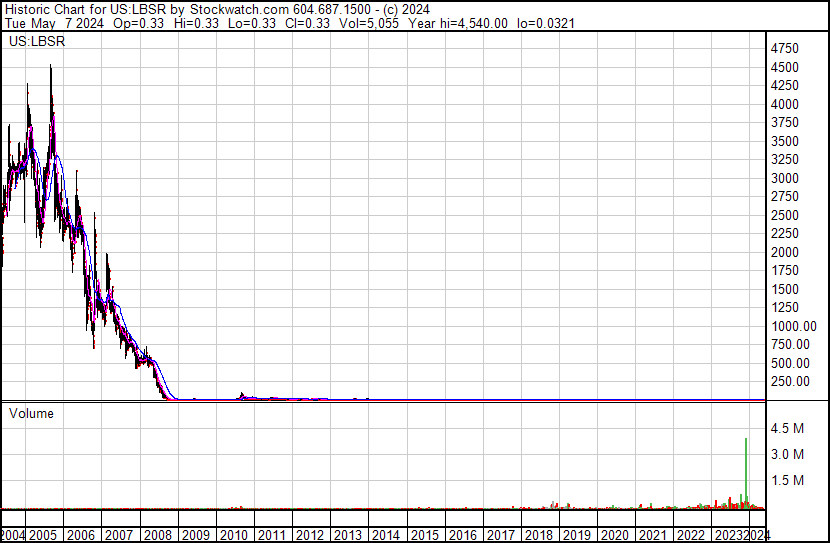Select the 3500 price axis label
This screenshot has height=543, width=830.
tap(784, 141)
